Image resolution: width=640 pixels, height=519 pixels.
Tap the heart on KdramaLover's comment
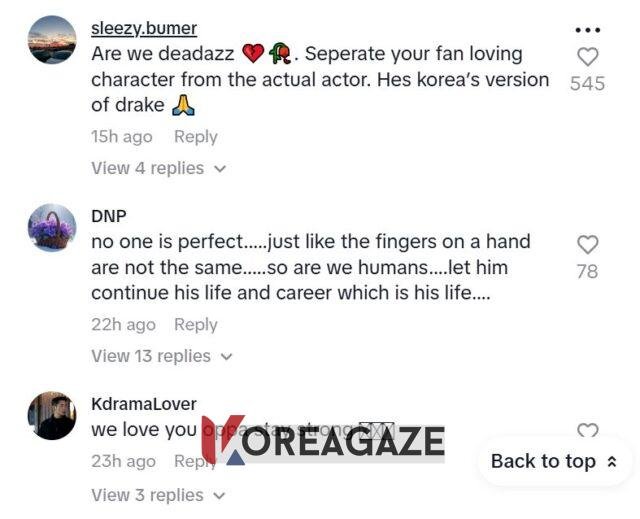tap(588, 431)
